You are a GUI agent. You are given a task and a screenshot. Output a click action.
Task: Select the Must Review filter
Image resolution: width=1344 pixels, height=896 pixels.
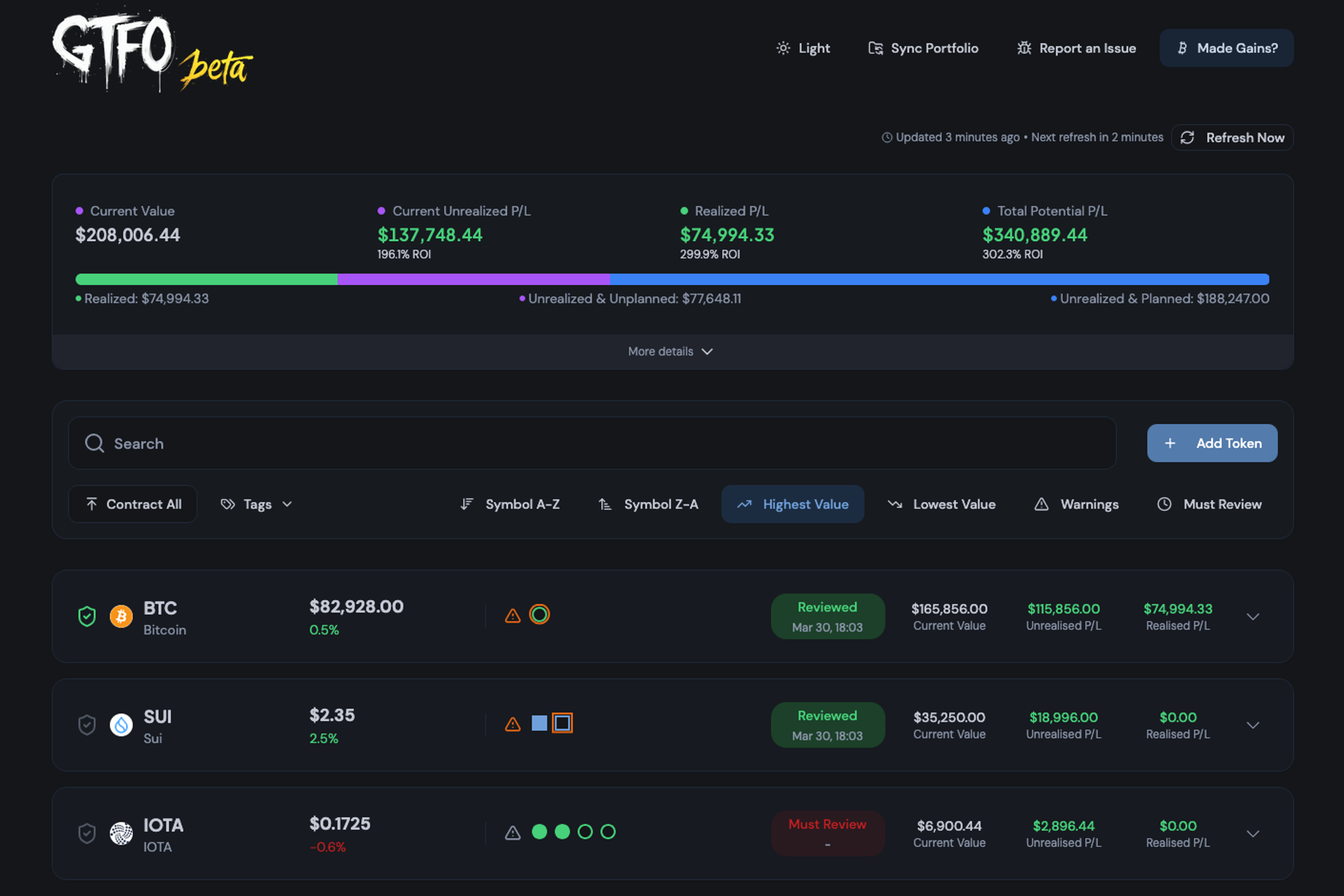[x=1209, y=504]
